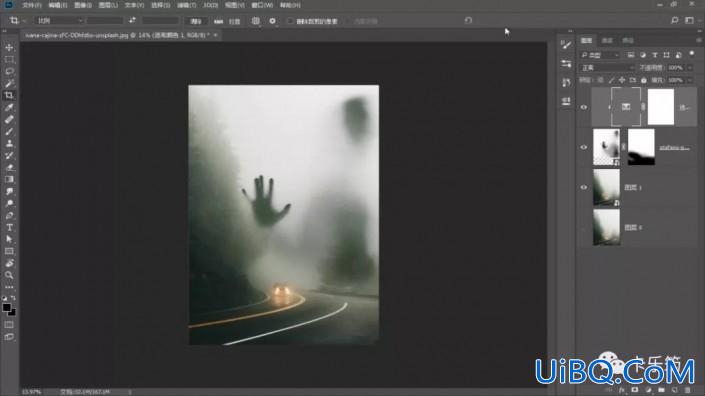
Task: Filter layers by smart object icon
Action: 678,55
